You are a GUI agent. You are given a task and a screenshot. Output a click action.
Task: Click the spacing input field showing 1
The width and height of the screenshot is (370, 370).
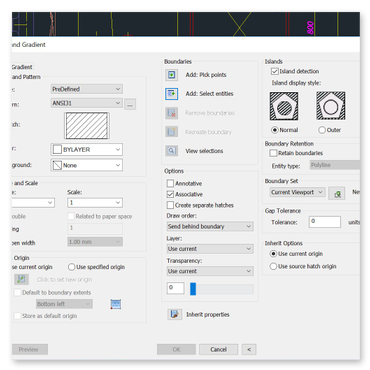click(x=95, y=228)
